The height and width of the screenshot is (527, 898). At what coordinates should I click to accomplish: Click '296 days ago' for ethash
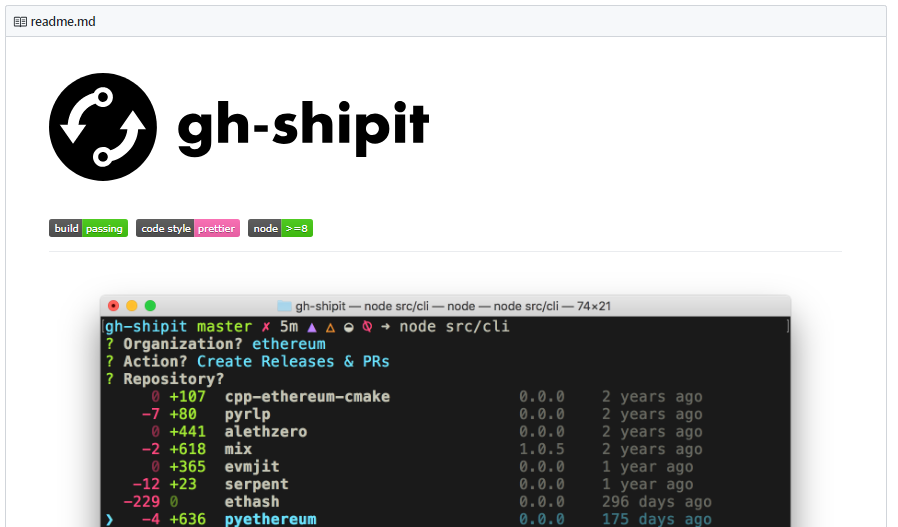coord(657,502)
